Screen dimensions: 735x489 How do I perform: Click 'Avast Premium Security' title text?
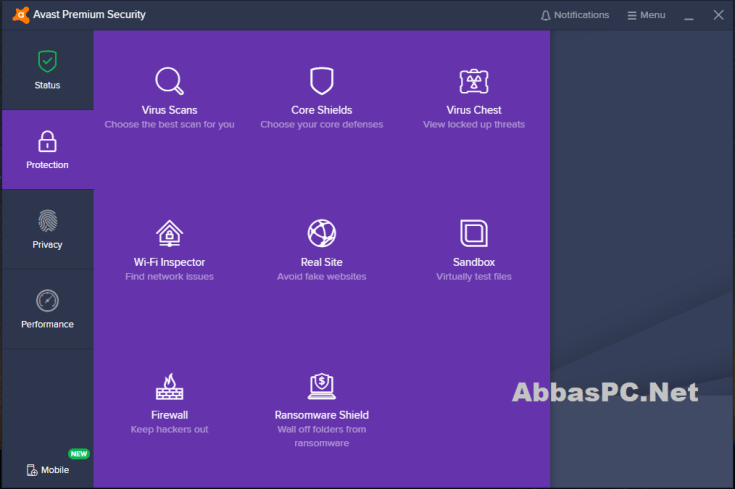coord(90,15)
